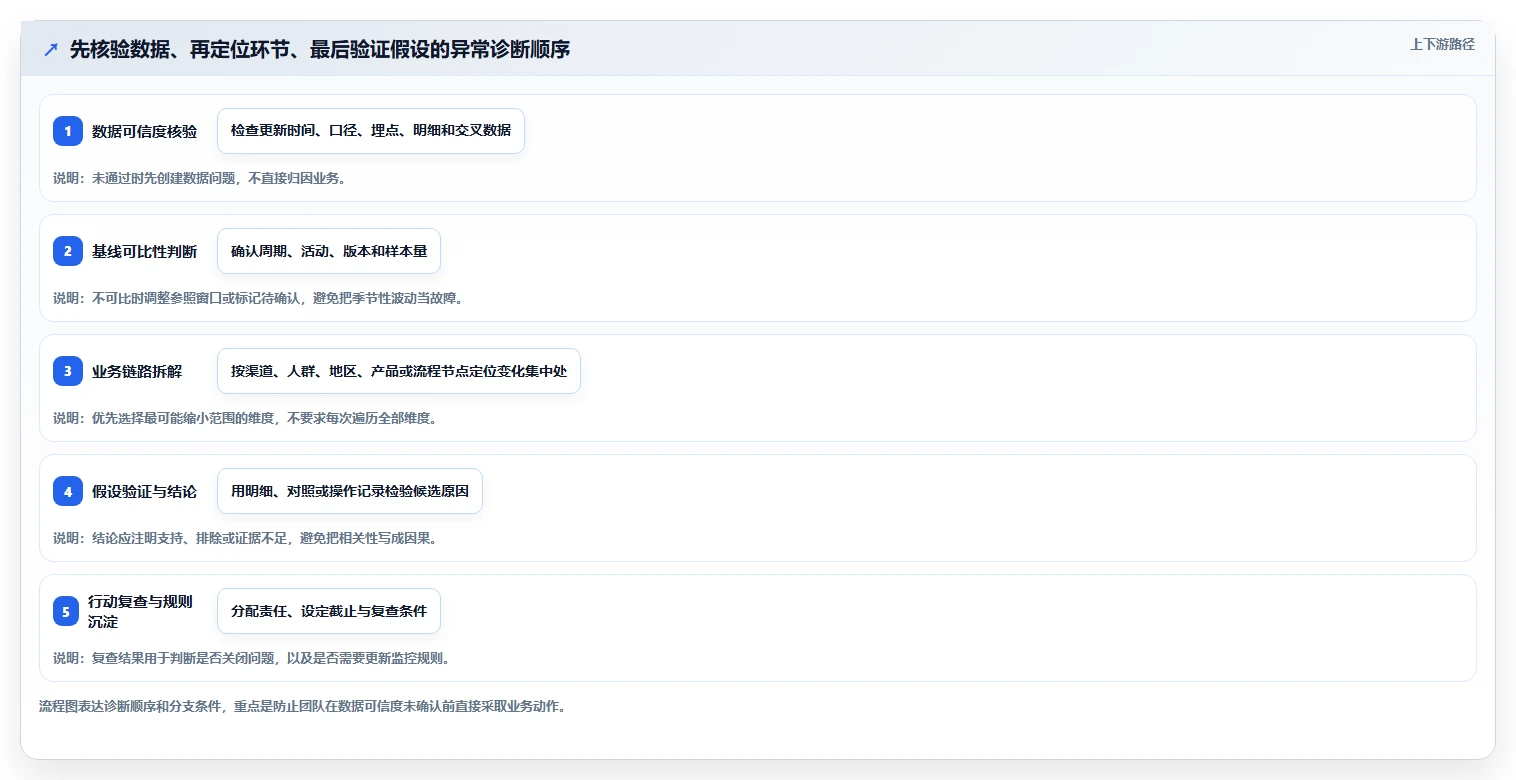
Task: Click the 行动复查与规则沉淀 step title
Action: (140, 611)
